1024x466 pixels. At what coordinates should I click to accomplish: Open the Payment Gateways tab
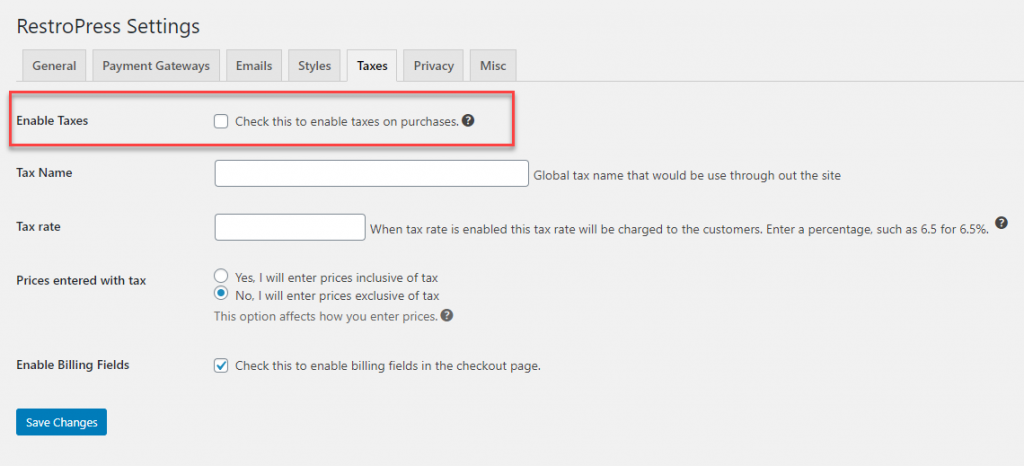click(x=156, y=65)
